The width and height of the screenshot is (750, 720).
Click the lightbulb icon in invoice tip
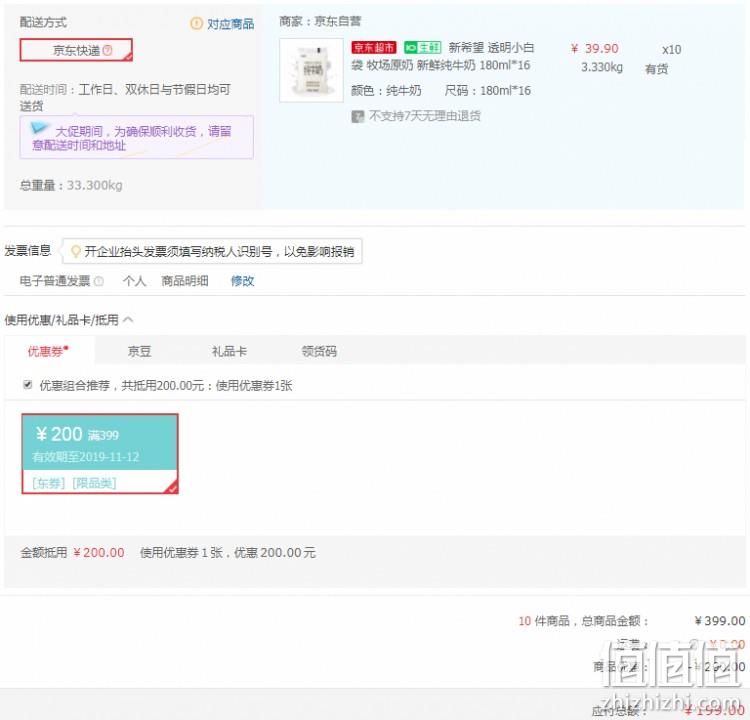(75, 251)
